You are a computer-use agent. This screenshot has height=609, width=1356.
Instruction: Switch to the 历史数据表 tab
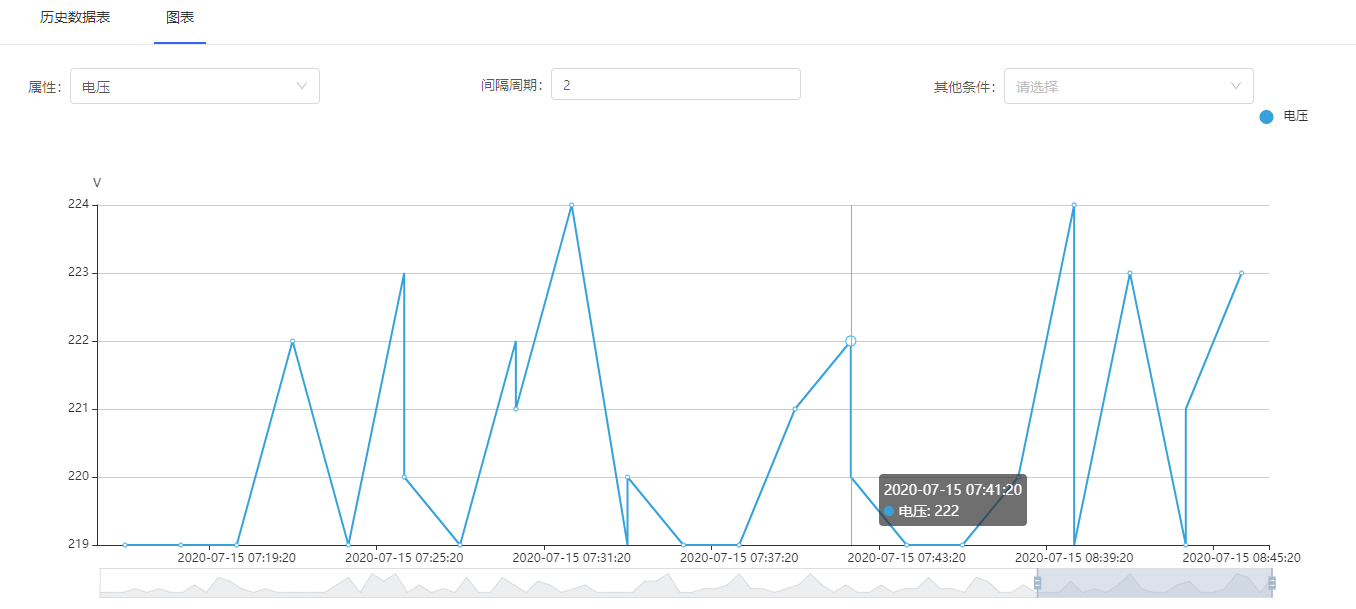pos(75,18)
